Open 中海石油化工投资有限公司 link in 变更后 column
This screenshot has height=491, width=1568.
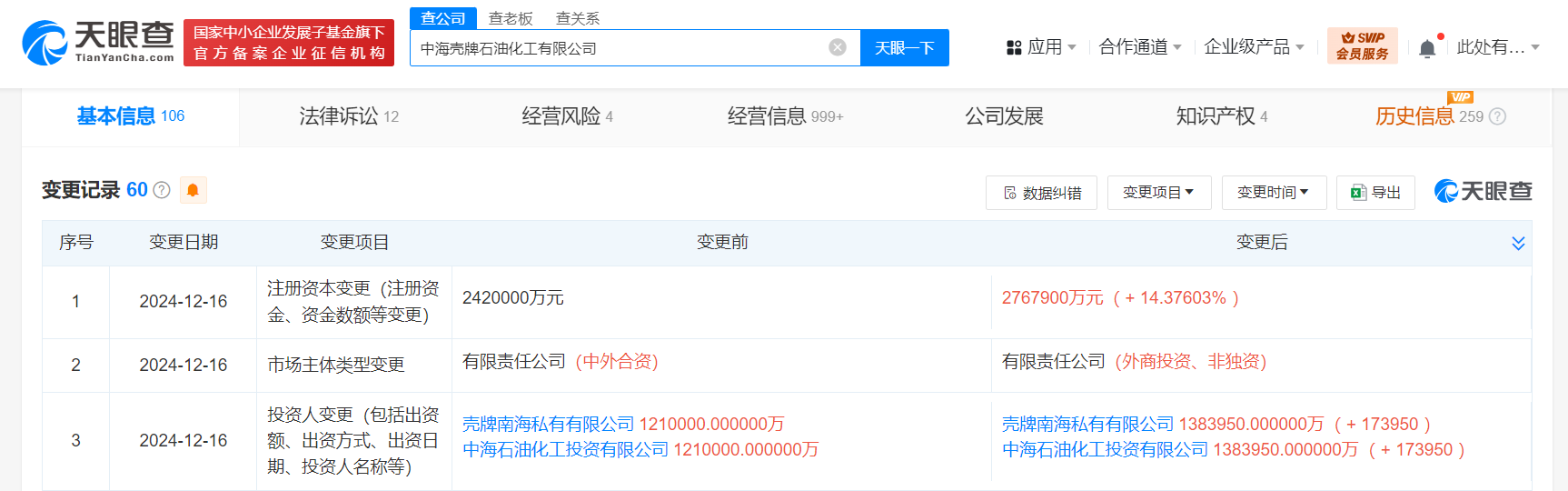coord(1105,449)
